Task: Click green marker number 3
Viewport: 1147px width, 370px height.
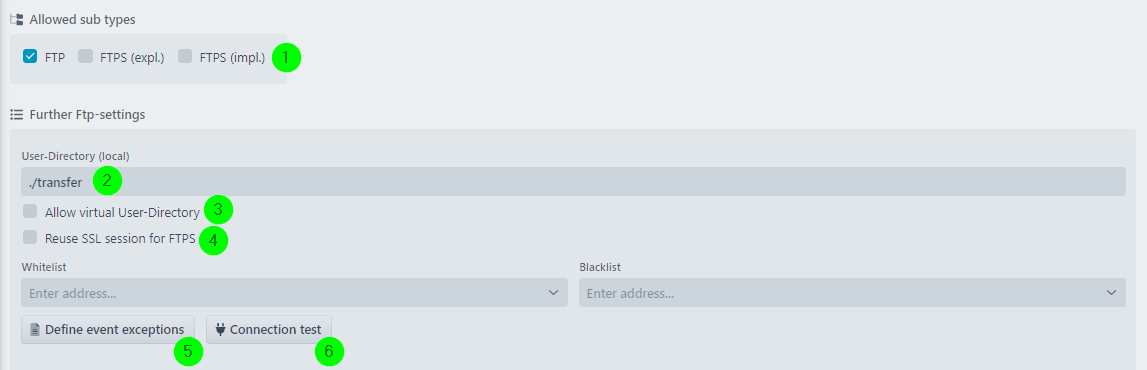Action: pyautogui.click(x=218, y=210)
